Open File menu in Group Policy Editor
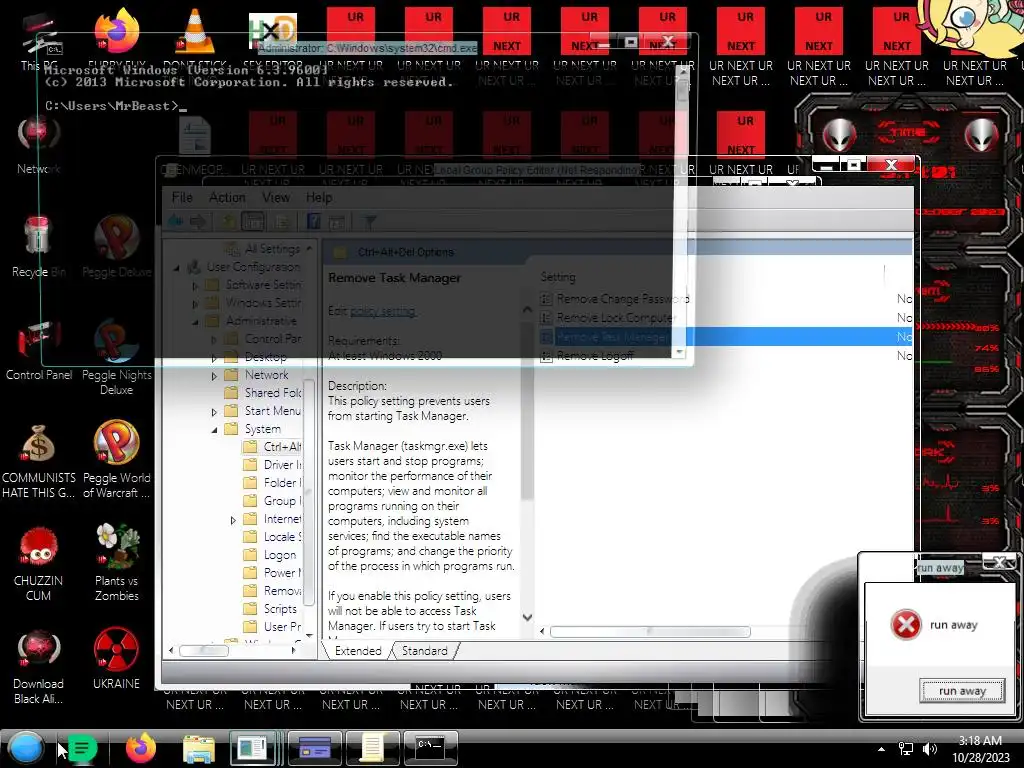 pos(182,197)
